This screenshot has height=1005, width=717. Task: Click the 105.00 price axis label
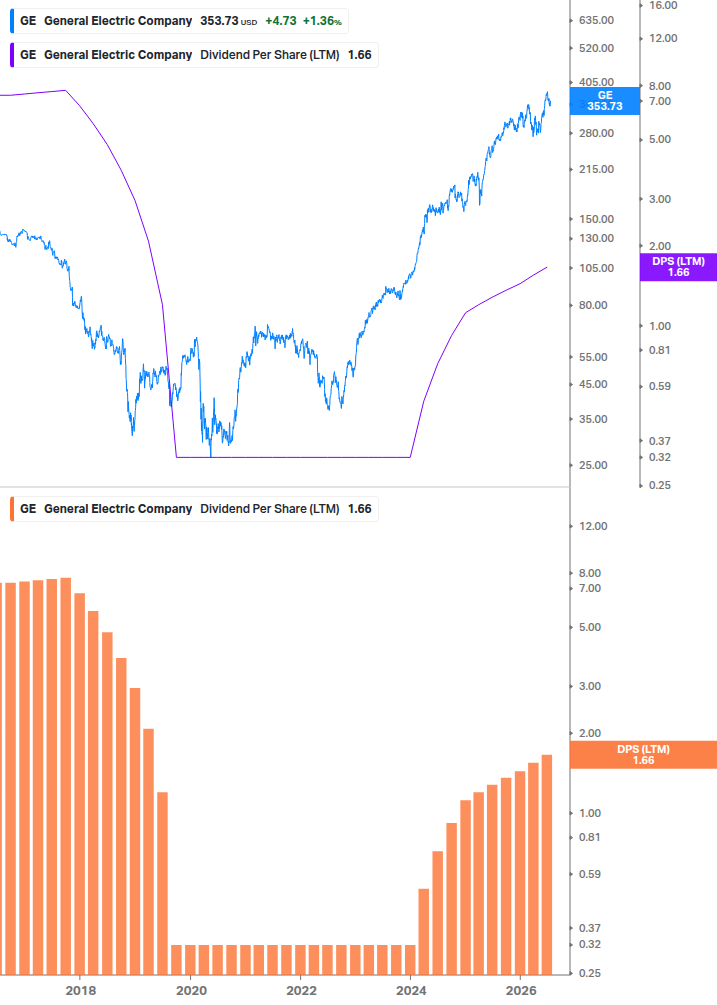coord(596,268)
